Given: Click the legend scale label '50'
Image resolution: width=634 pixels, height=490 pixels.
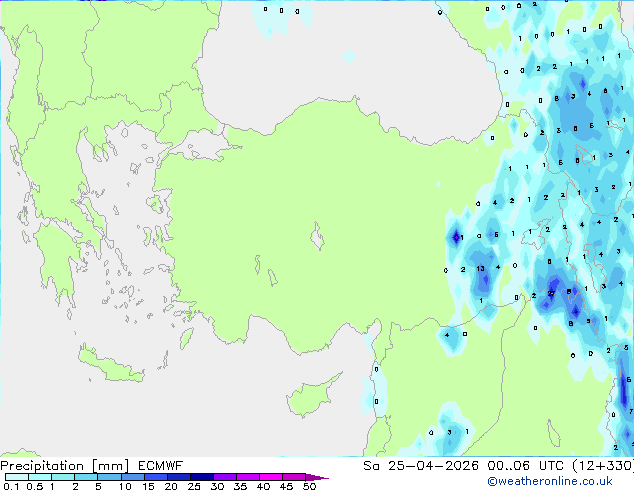Looking at the screenshot, I should point(309,486).
